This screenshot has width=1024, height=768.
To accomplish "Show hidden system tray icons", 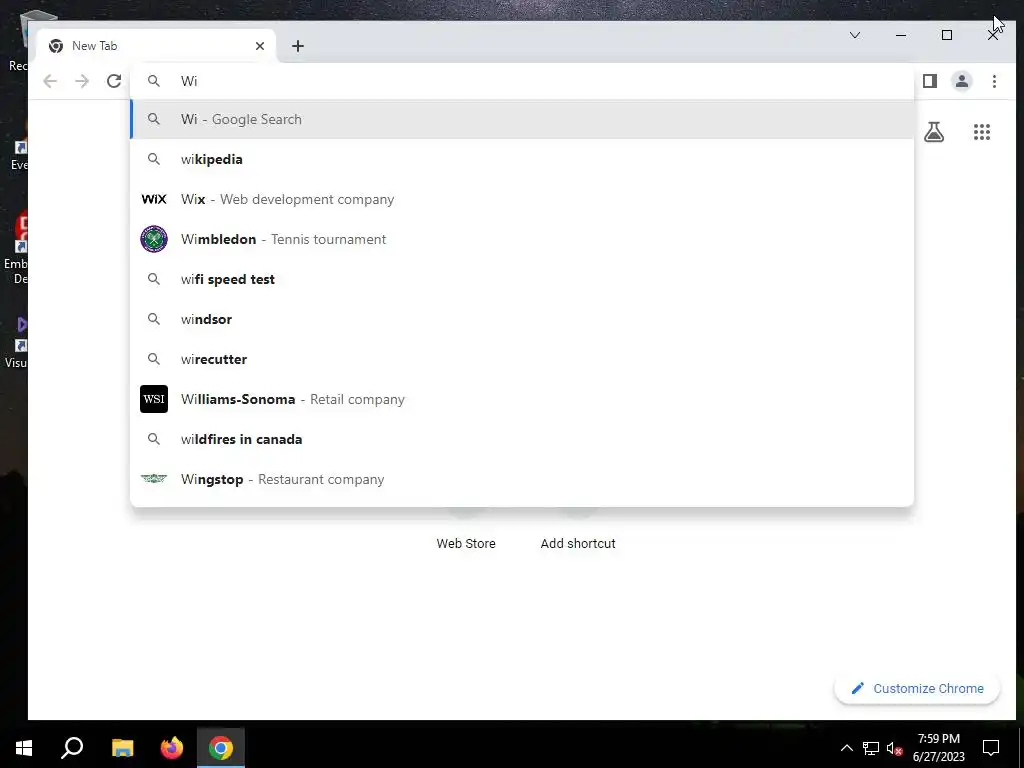I will coord(846,748).
